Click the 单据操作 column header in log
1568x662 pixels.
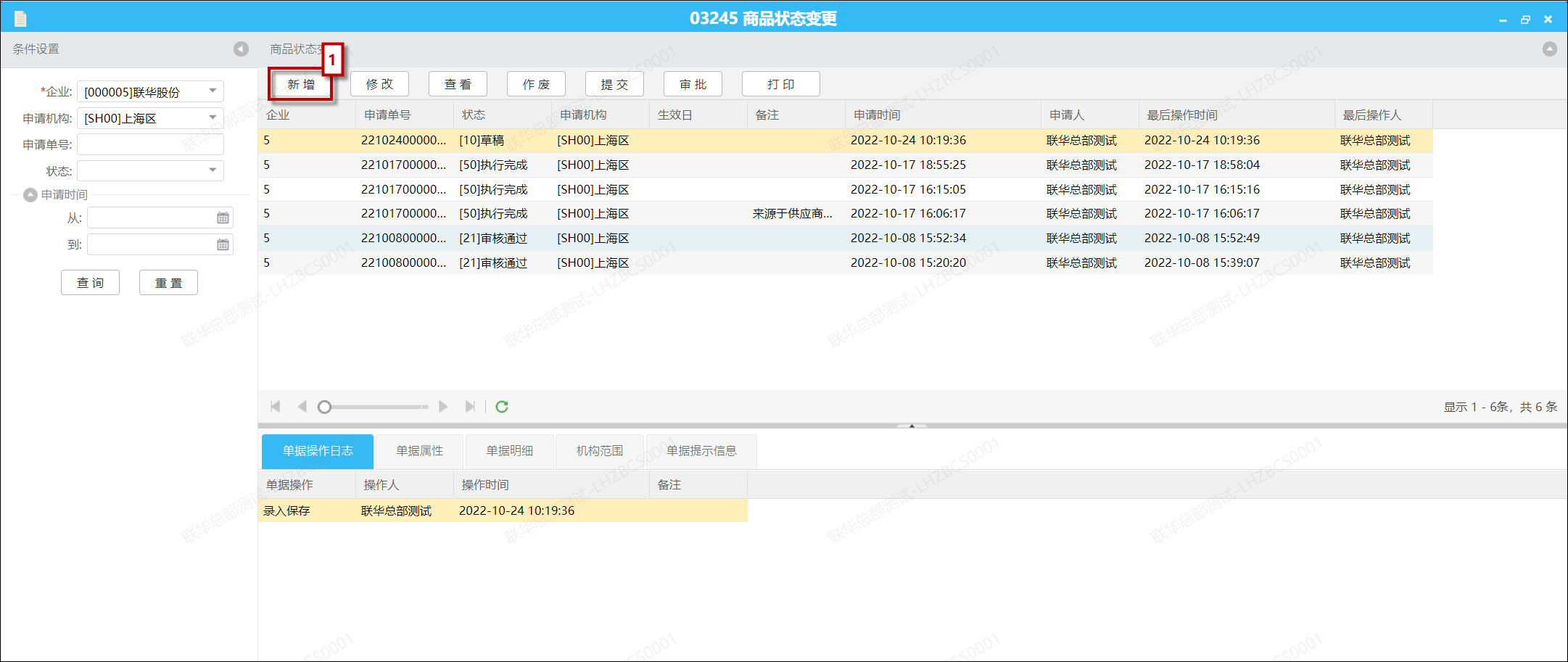coord(307,484)
